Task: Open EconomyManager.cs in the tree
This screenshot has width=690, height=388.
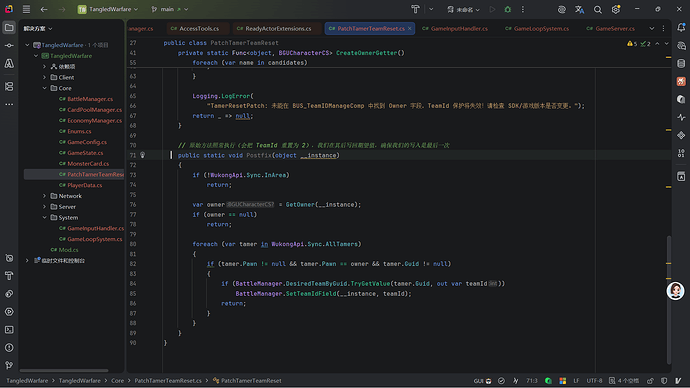Action: click(90, 121)
